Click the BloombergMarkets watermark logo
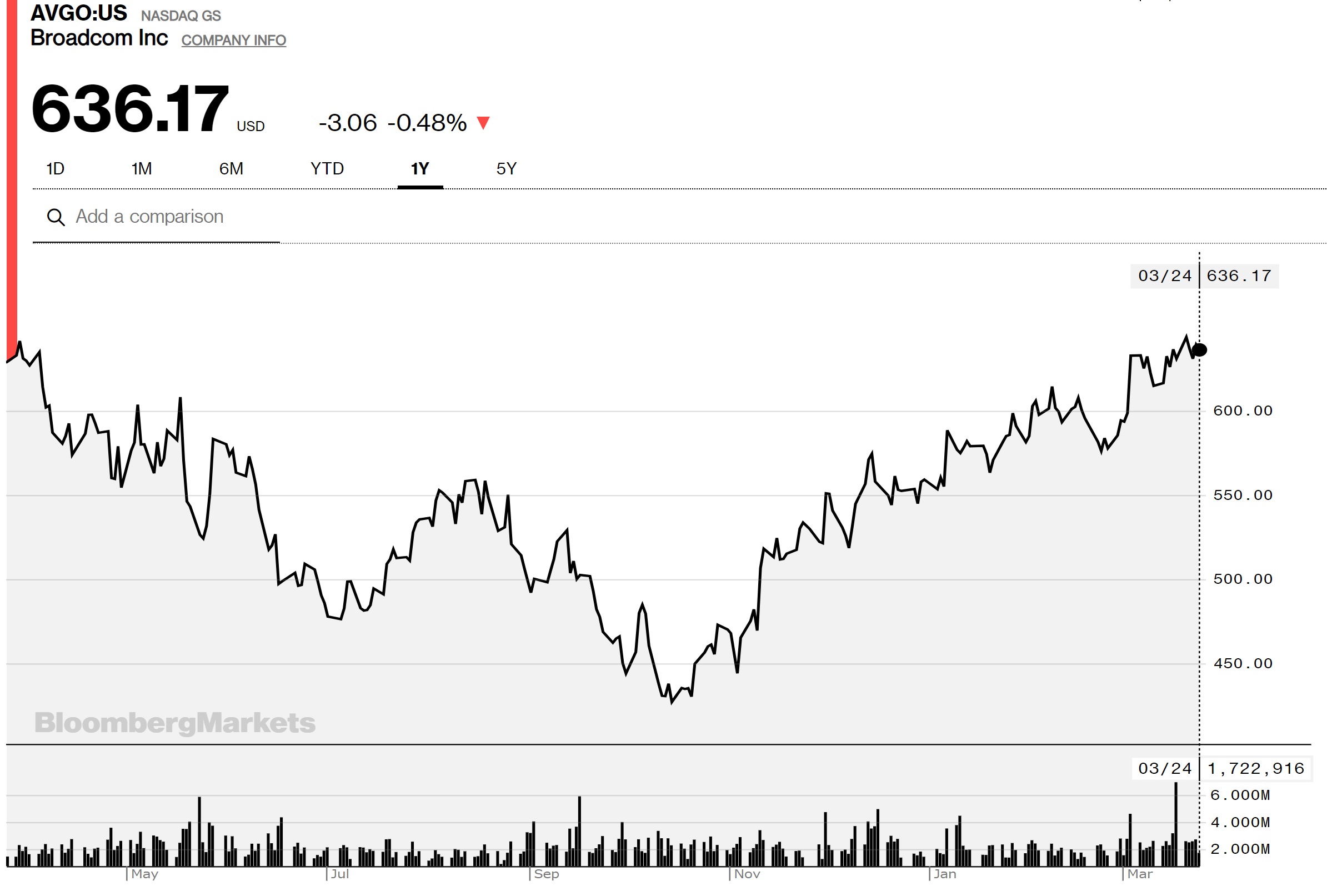The width and height of the screenshot is (1327, 896). click(175, 723)
